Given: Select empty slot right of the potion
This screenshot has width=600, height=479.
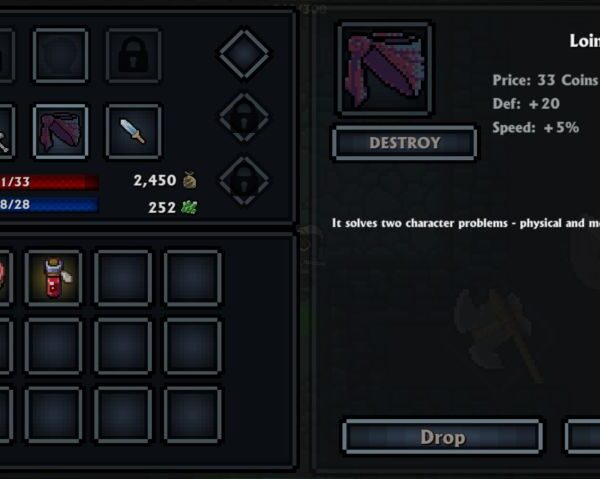Looking at the screenshot, I should coord(123,278).
